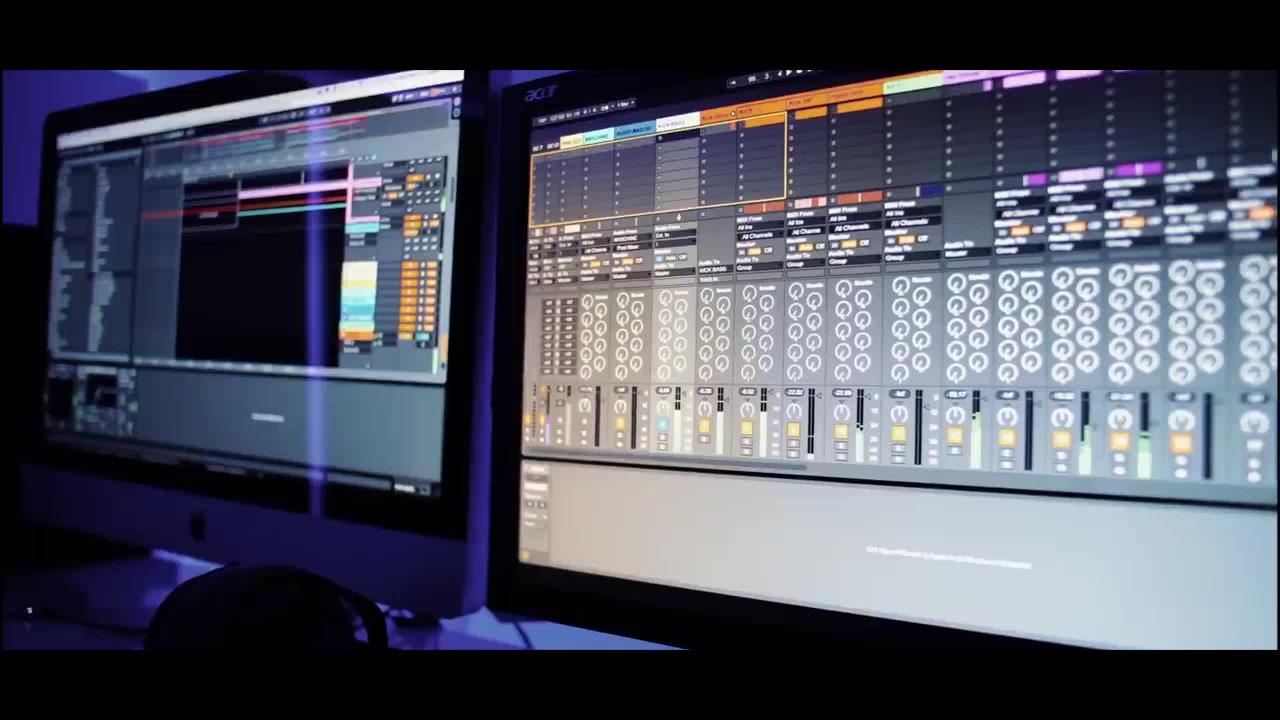Viewport: 1280px width, 720px height.
Task: Toggle KICK track's yellow activator button
Action: click(746, 428)
